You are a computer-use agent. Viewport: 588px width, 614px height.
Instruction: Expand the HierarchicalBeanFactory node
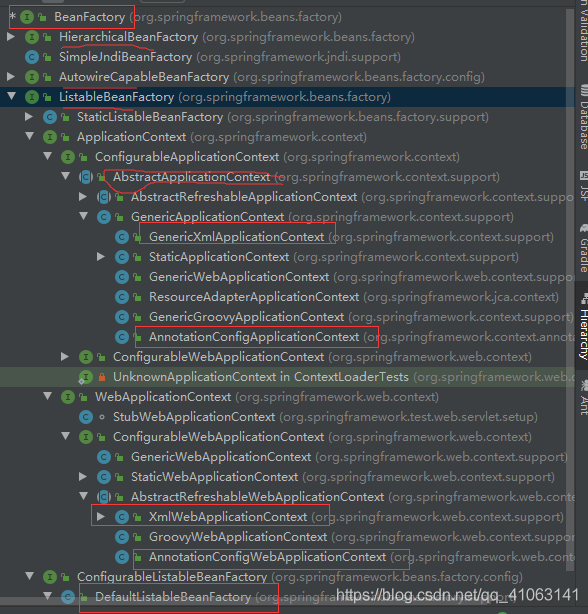[11, 36]
